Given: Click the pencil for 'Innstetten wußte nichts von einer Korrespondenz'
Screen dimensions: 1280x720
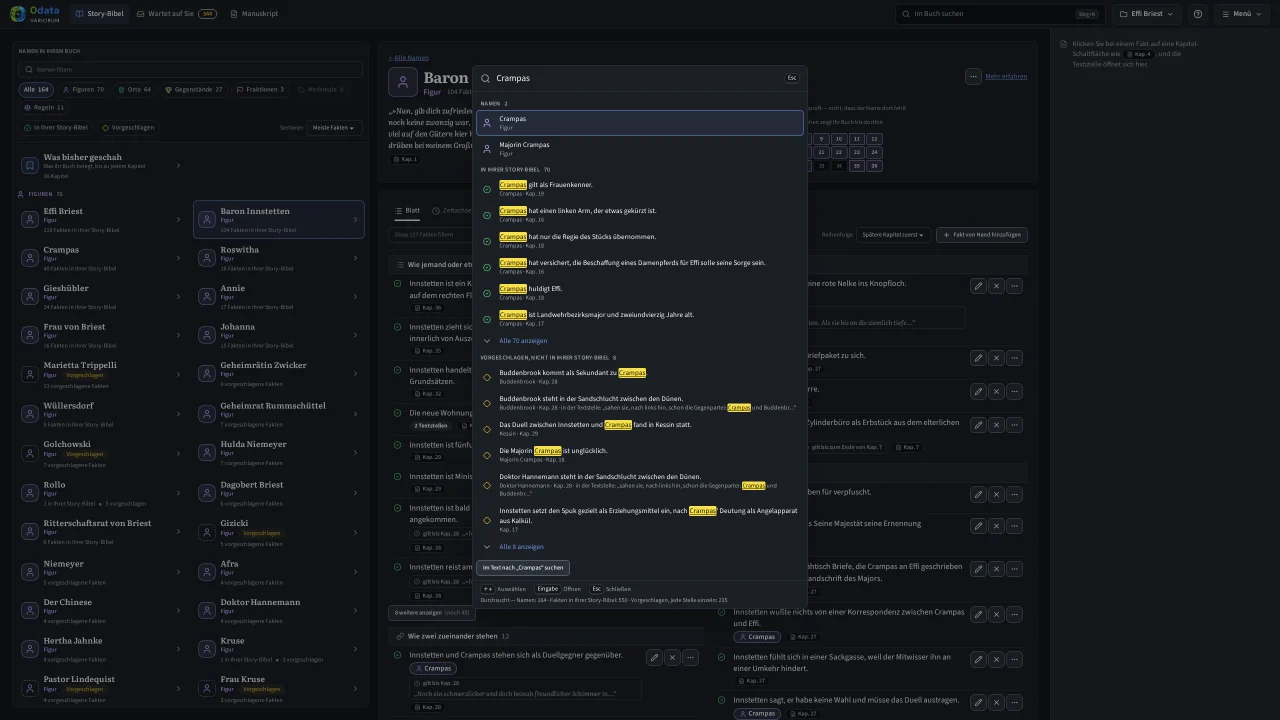Looking at the screenshot, I should tap(978, 615).
